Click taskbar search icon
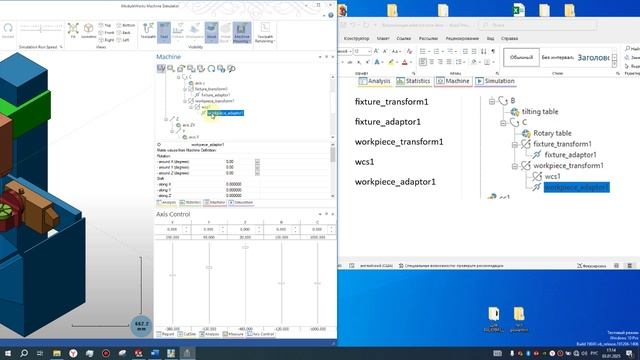 [x=24, y=353]
